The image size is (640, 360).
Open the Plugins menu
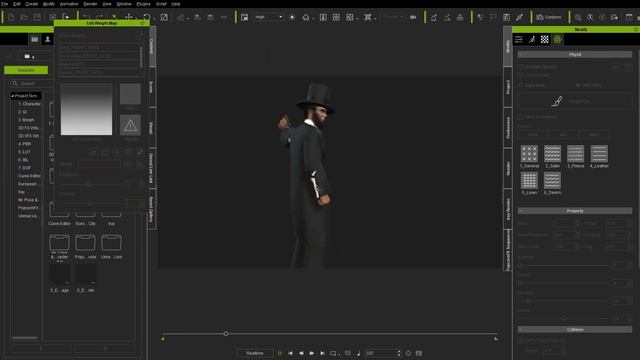click(143, 4)
